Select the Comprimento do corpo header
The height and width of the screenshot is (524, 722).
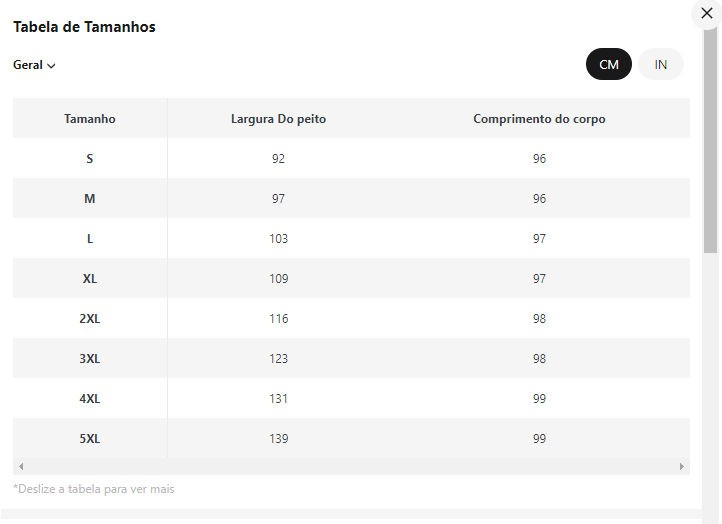tap(539, 119)
